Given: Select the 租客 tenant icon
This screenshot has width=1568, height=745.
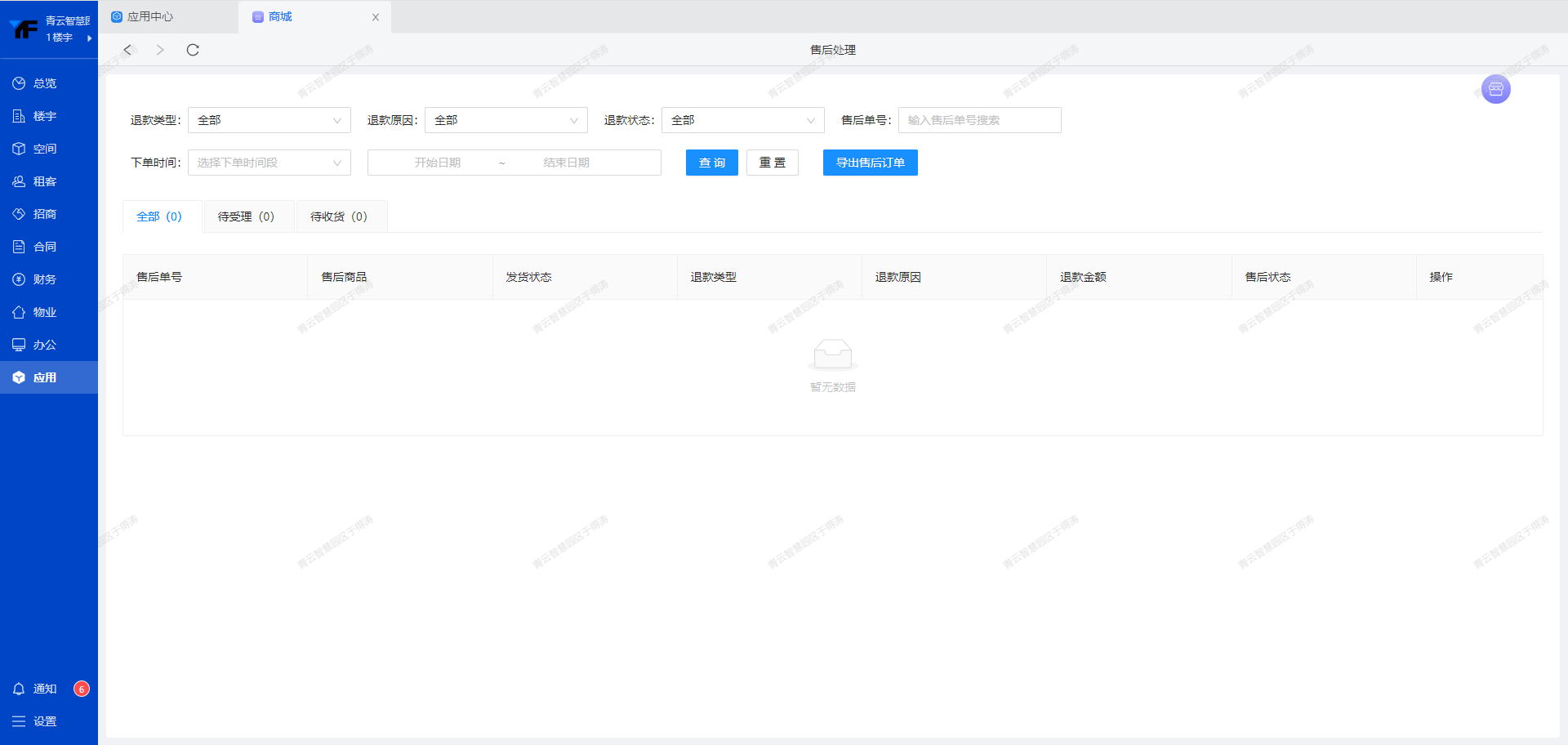Looking at the screenshot, I should [19, 181].
